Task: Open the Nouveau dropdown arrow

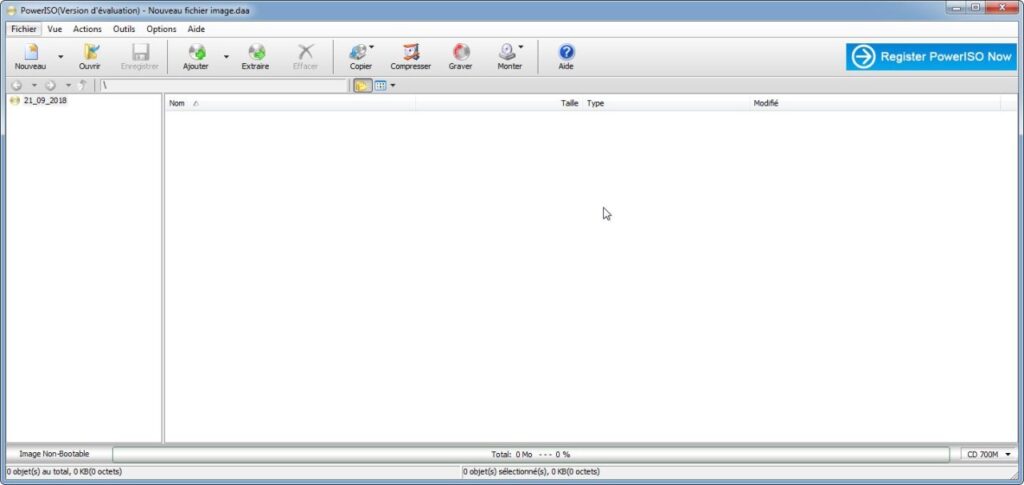Action: point(61,57)
